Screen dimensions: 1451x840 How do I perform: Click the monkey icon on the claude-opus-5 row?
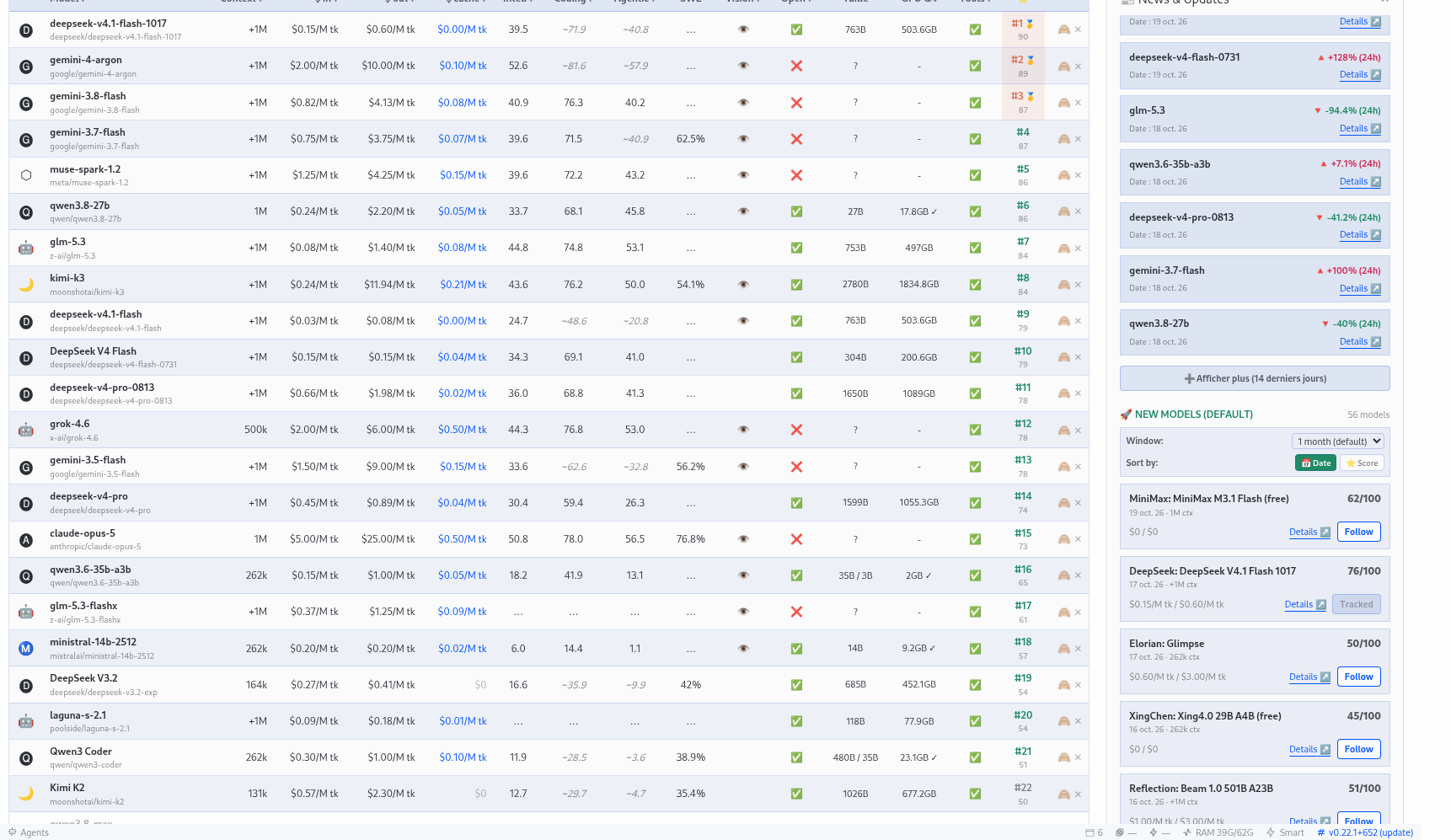point(1063,539)
